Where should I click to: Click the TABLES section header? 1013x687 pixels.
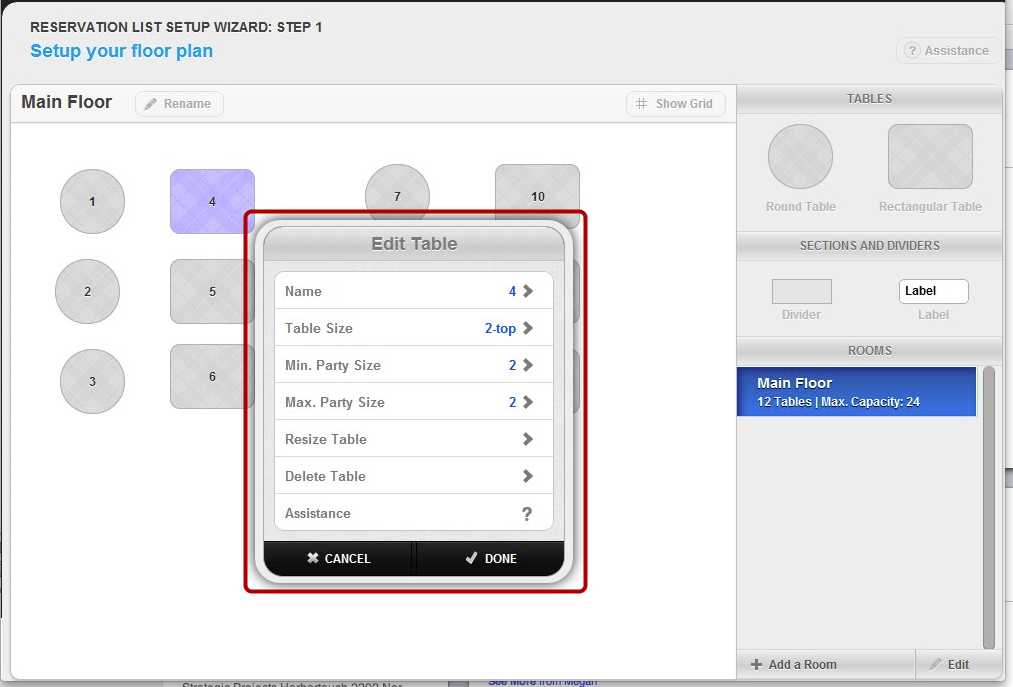click(869, 99)
